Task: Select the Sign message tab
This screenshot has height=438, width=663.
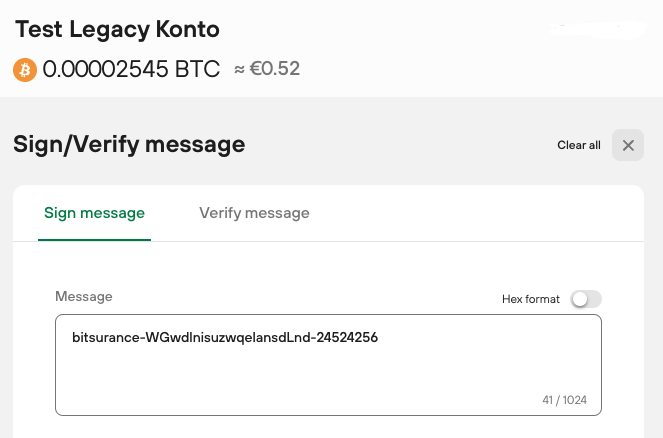Action: [x=94, y=213]
